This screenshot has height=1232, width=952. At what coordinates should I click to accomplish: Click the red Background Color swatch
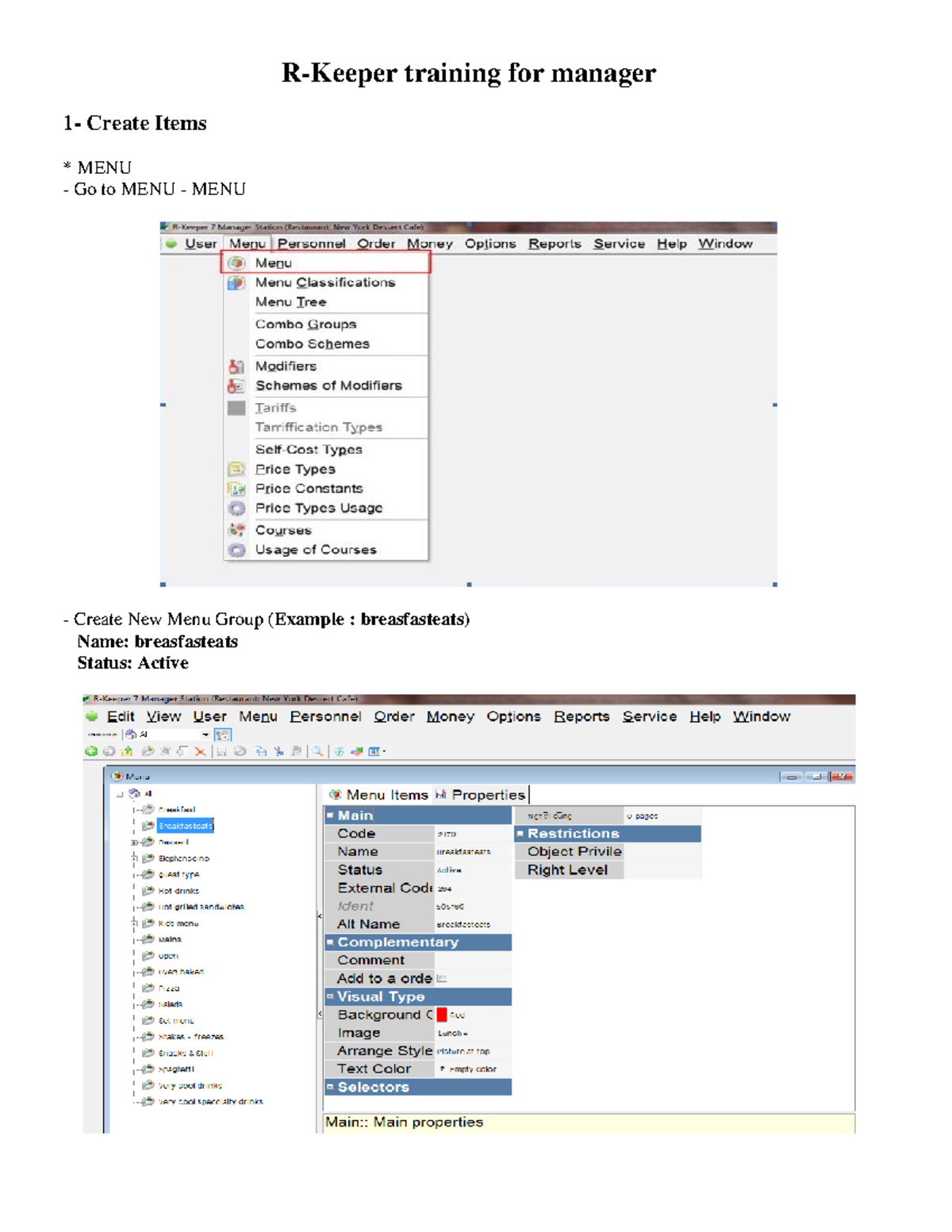pyautogui.click(x=442, y=1015)
